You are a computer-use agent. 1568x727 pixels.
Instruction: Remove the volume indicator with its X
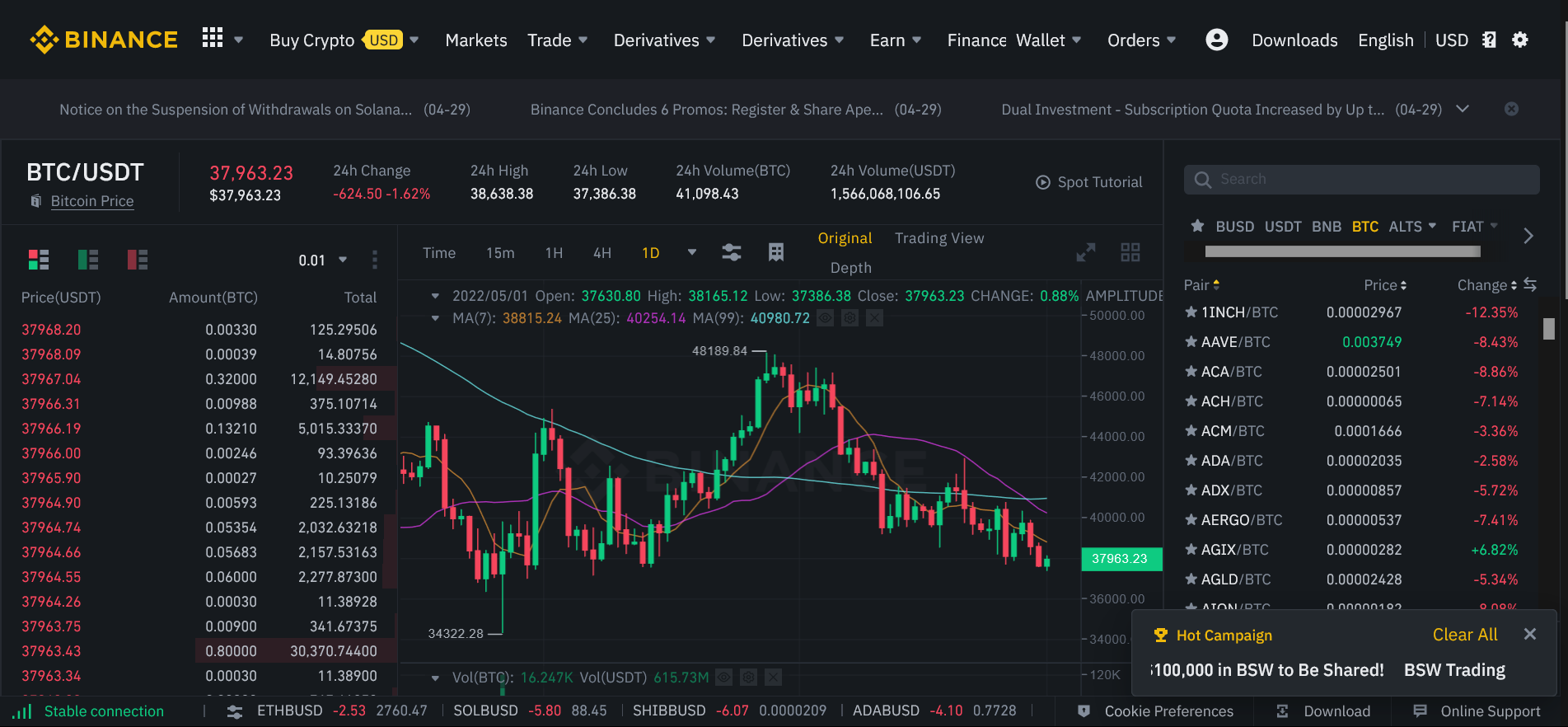pos(773,677)
